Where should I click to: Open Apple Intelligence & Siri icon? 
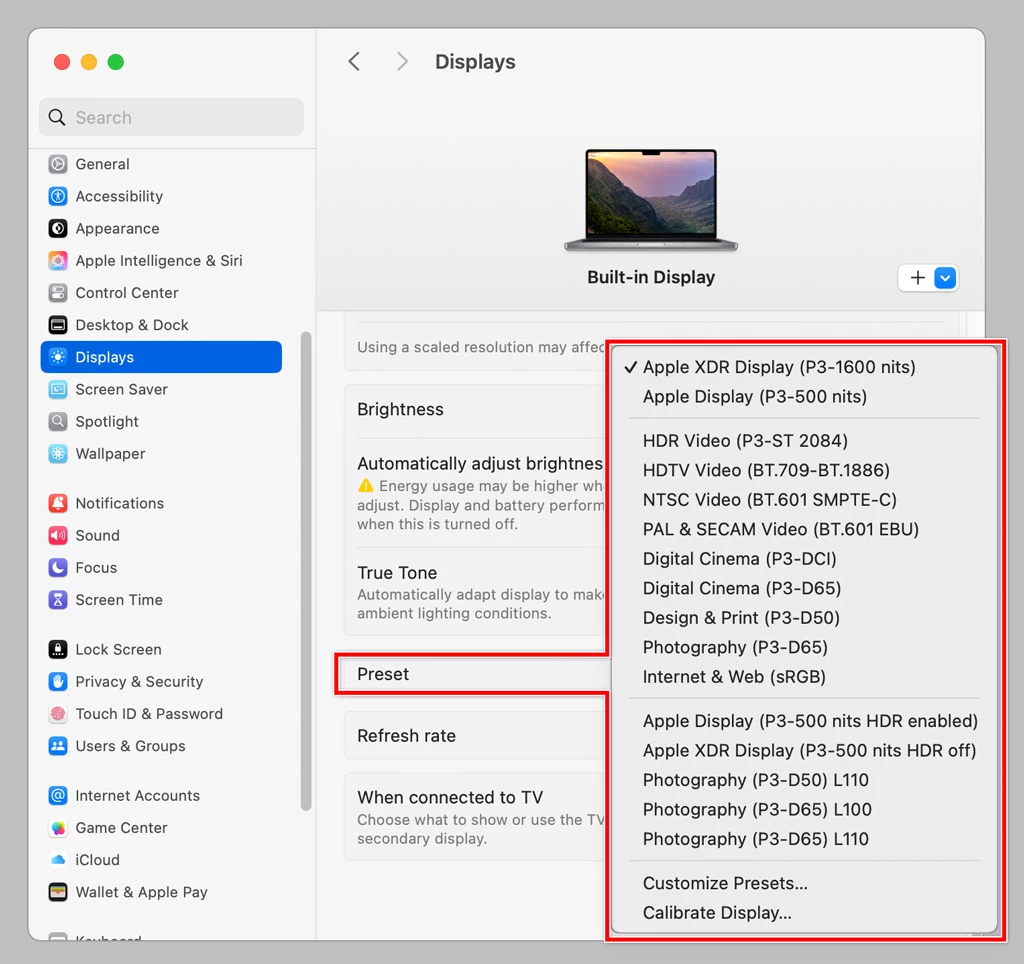click(x=58, y=261)
